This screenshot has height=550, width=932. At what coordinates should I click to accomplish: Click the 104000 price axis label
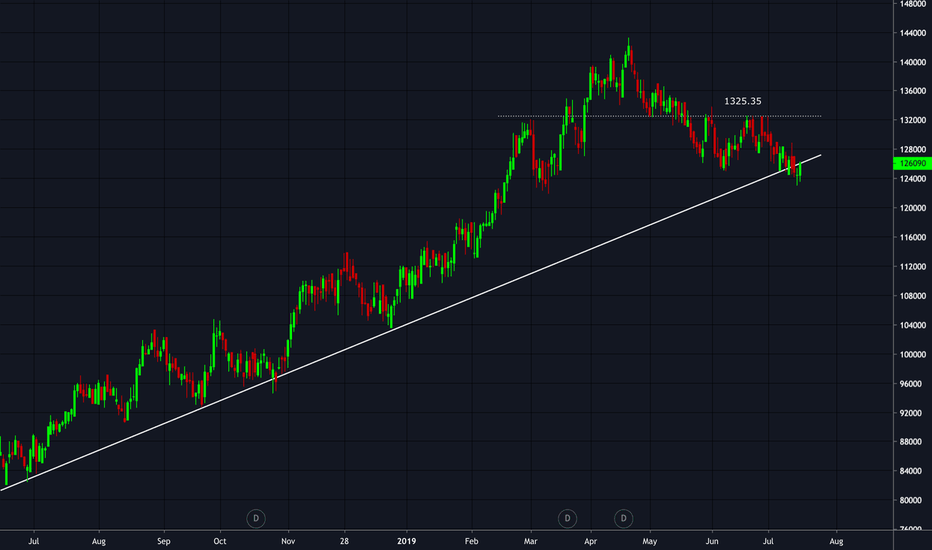pos(912,325)
